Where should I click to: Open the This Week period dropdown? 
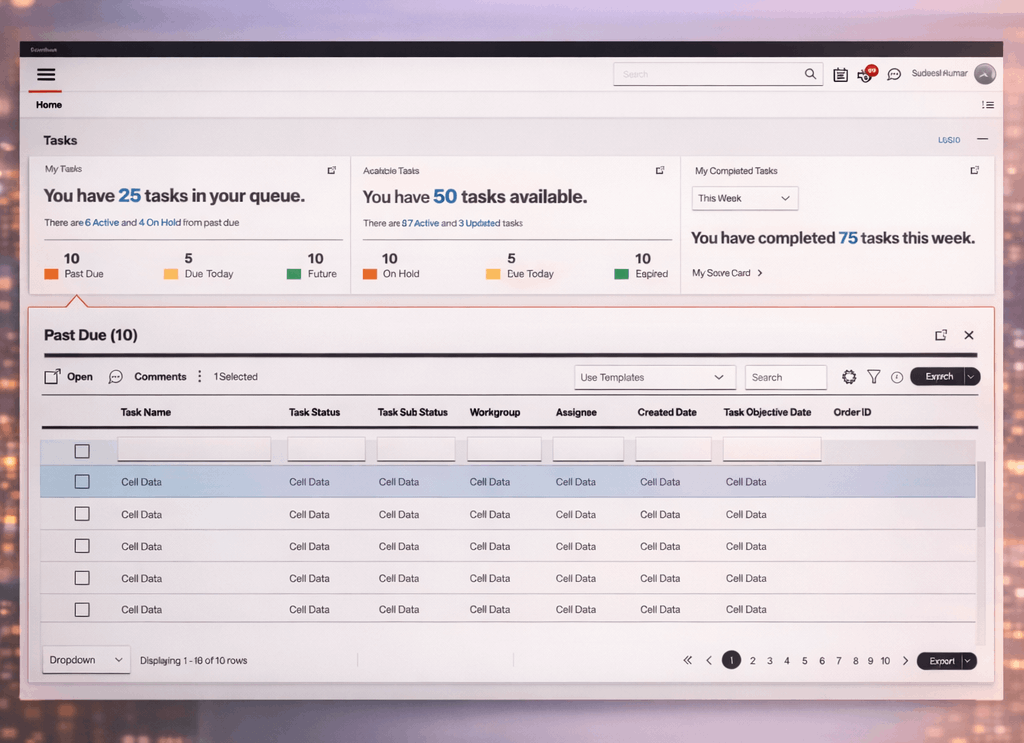tap(744, 198)
